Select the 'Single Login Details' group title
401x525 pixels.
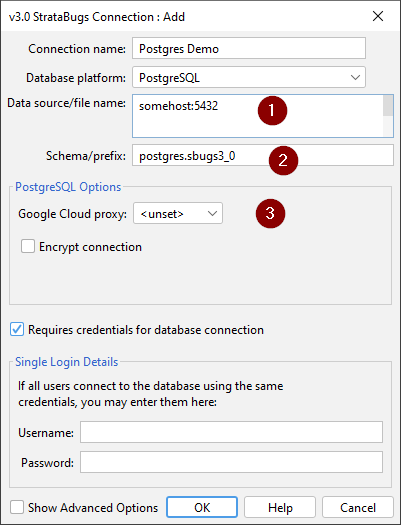pos(67,362)
